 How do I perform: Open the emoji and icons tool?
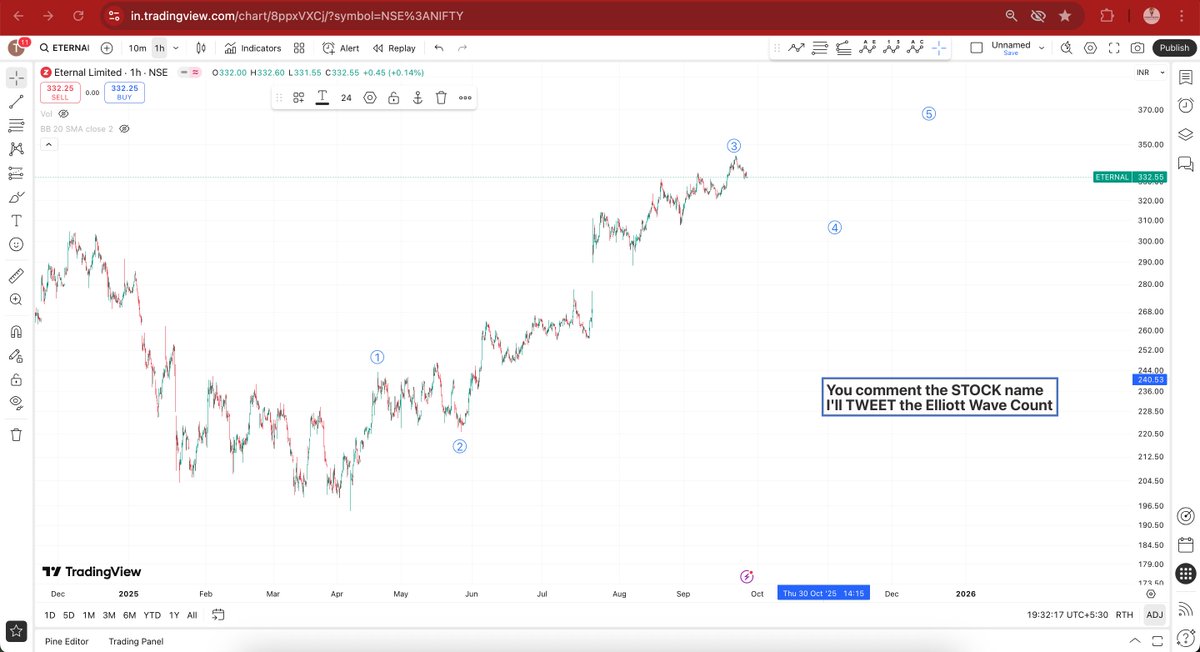click(16, 245)
